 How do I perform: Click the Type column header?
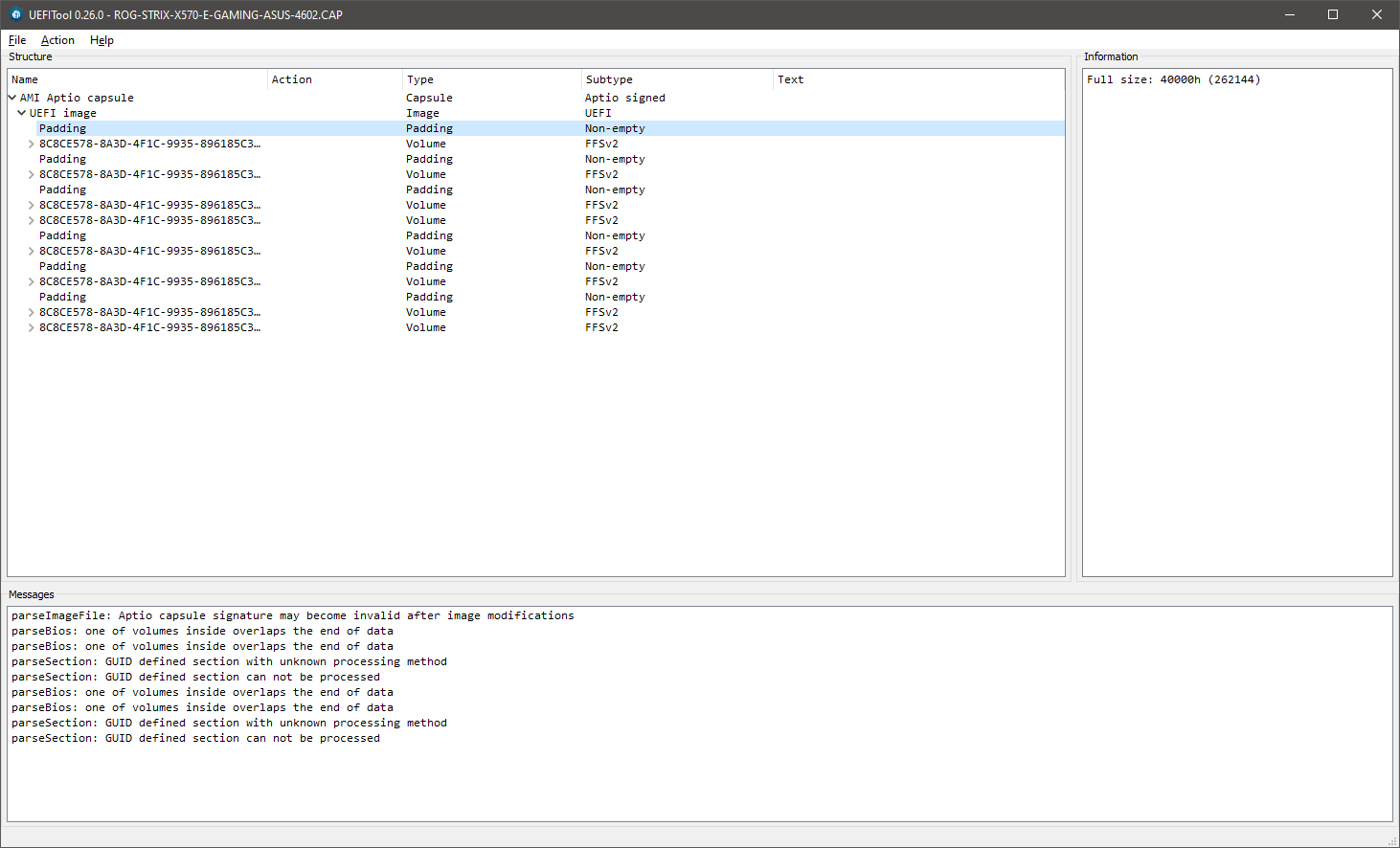[492, 79]
